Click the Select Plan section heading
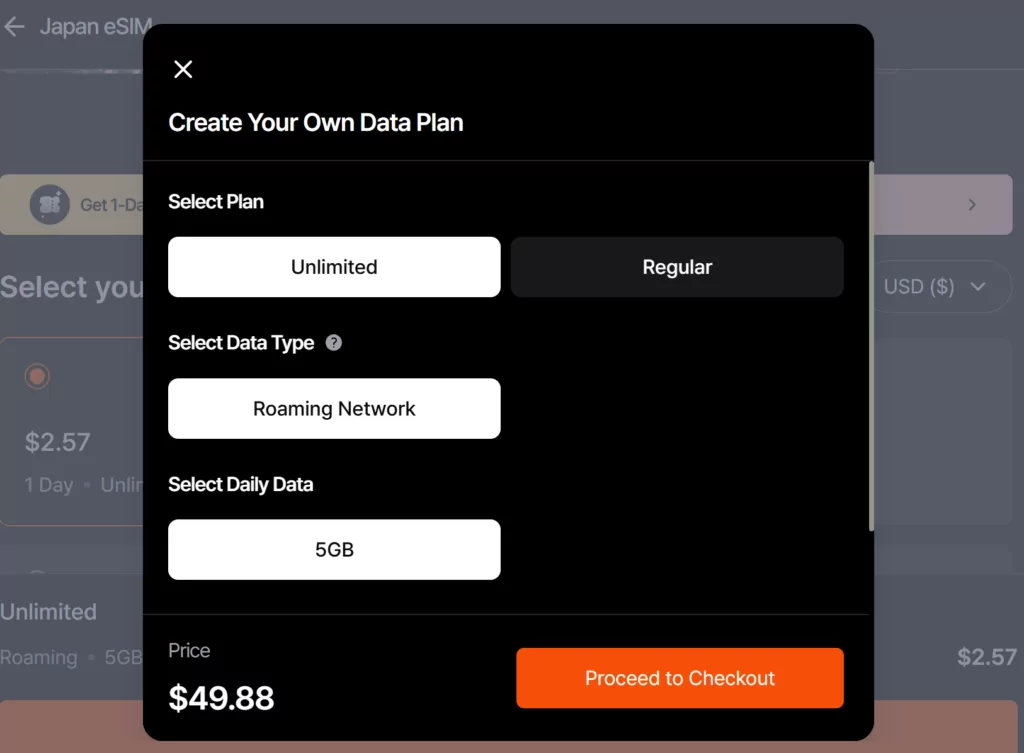This screenshot has height=753, width=1024. tap(216, 202)
